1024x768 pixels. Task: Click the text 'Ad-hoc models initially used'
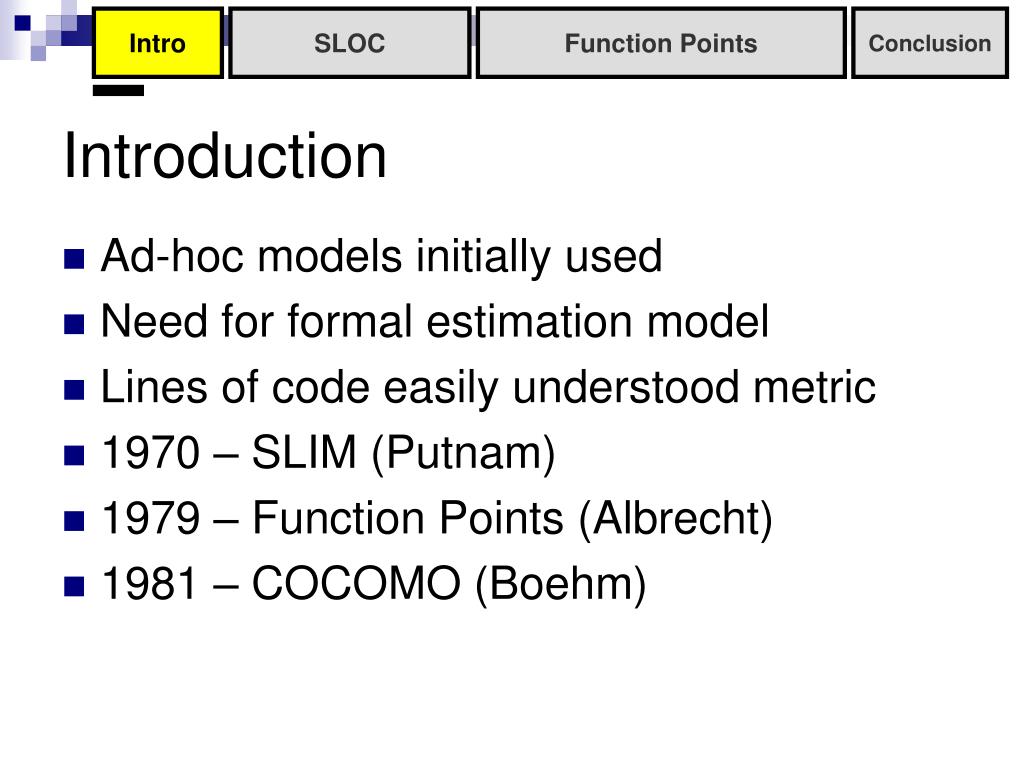(381, 257)
